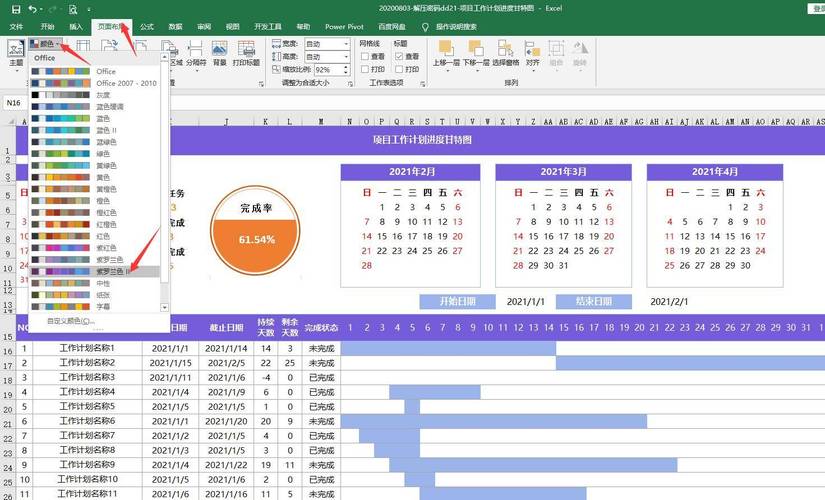The width and height of the screenshot is (825, 500).
Task: Click the Name Box showing N16
Action: [x=15, y=103]
